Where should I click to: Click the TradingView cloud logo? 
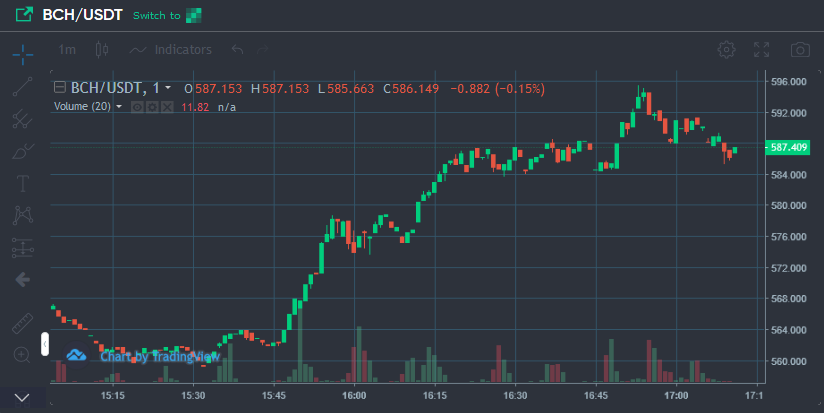pyautogui.click(x=77, y=355)
